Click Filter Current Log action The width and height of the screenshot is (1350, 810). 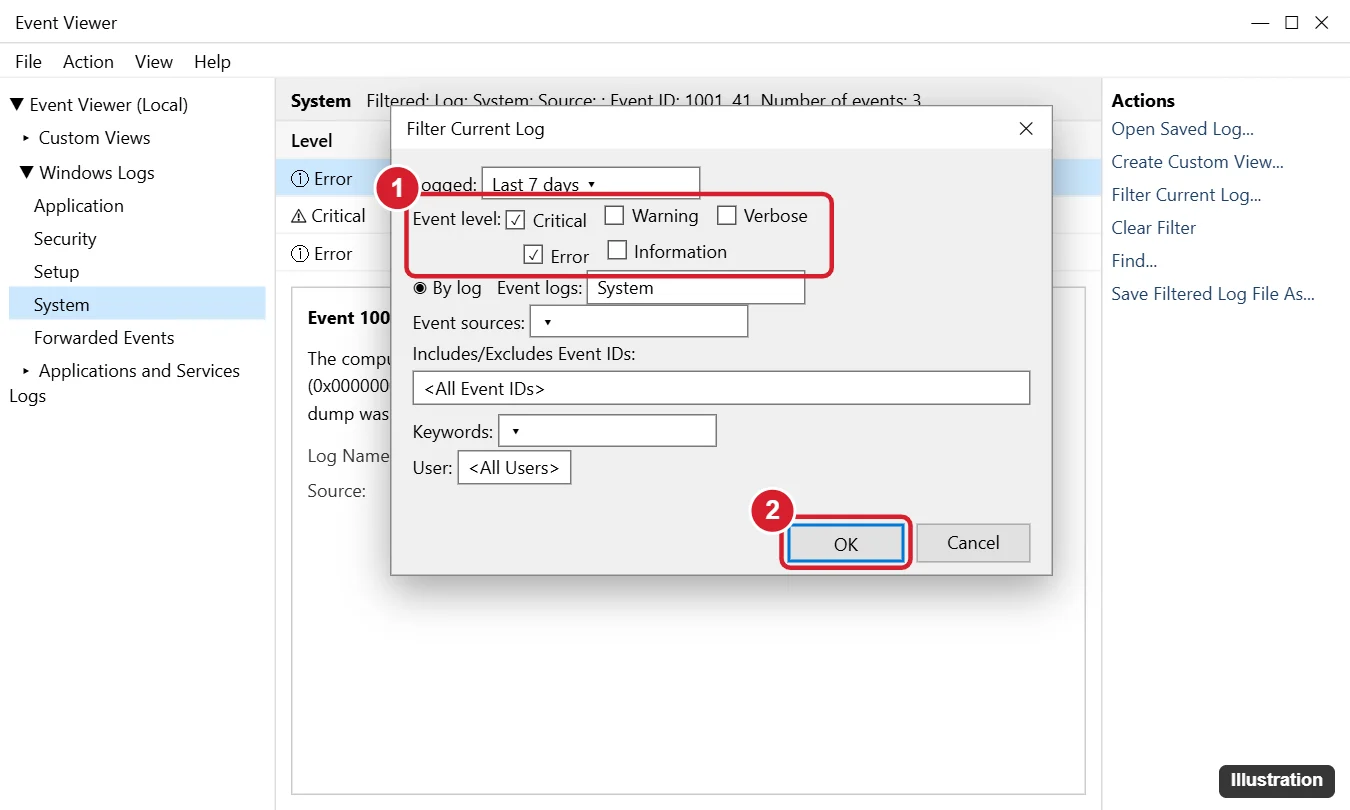(1187, 195)
